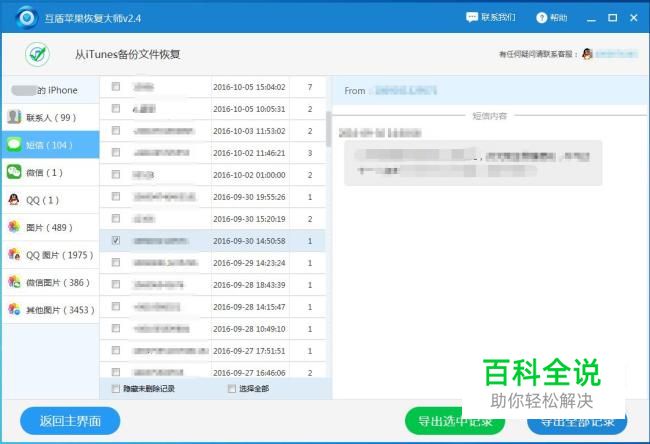Select the QQ penguin icon in the sidebar
The height and width of the screenshot is (444, 650).
pyautogui.click(x=14, y=200)
